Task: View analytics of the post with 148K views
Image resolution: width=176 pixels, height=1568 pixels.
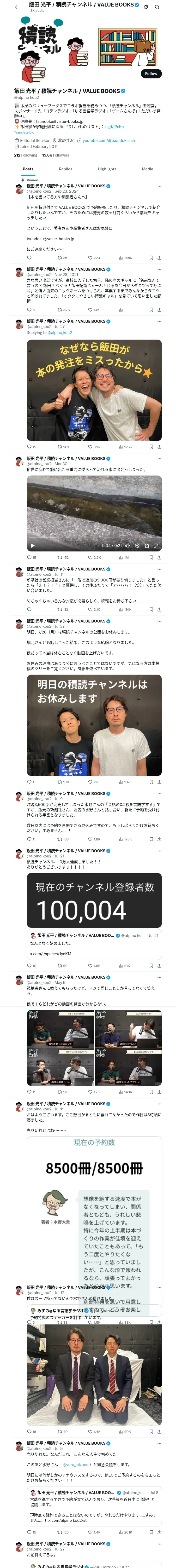Action: click(125, 257)
